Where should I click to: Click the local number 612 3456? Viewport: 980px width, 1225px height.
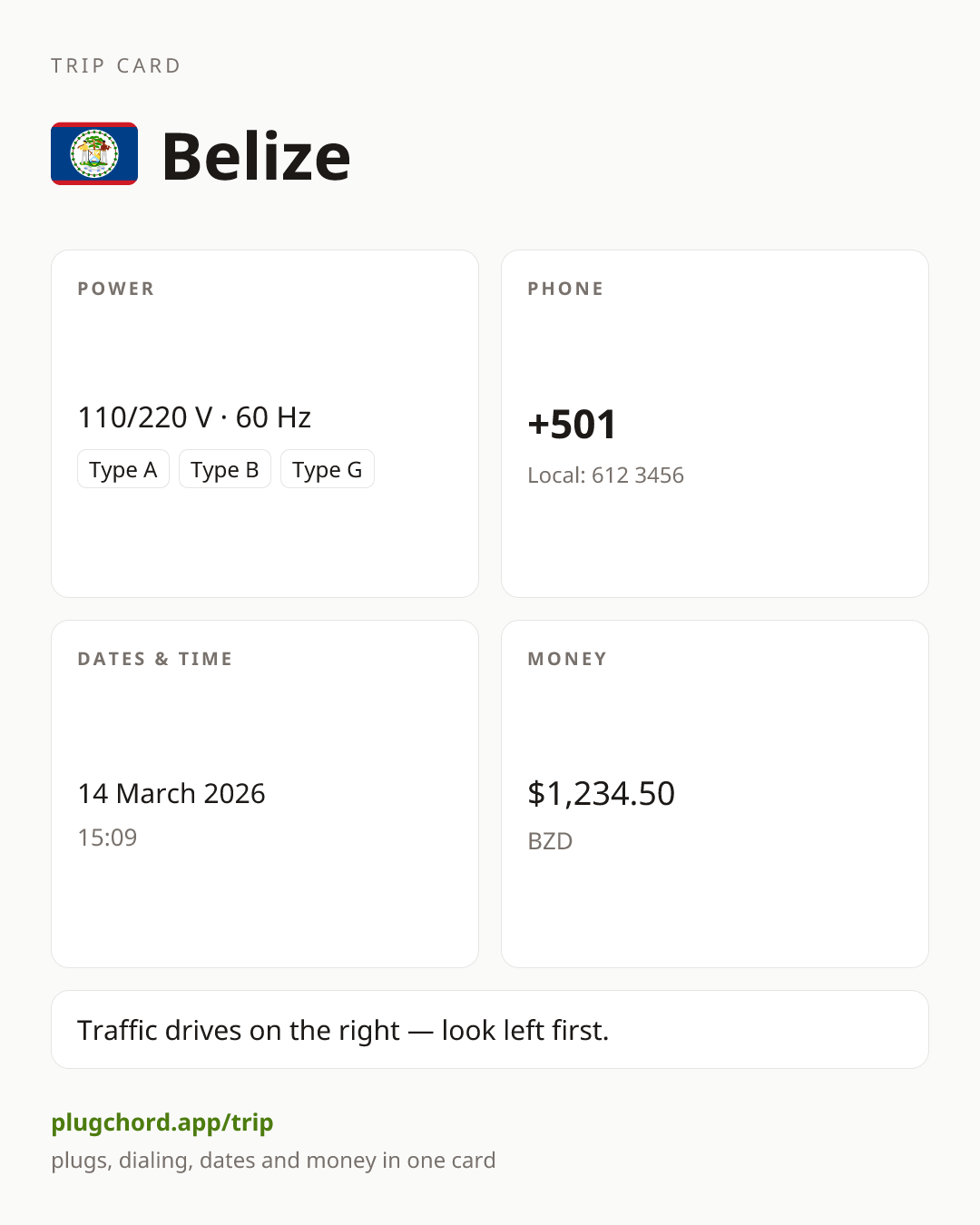click(638, 475)
